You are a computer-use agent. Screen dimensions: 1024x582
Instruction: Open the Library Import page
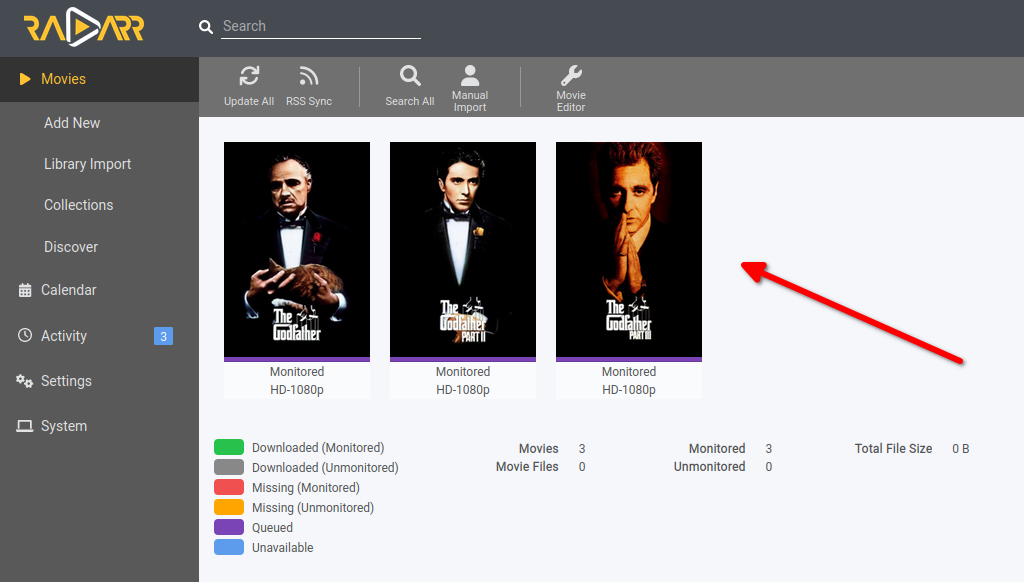(x=88, y=164)
